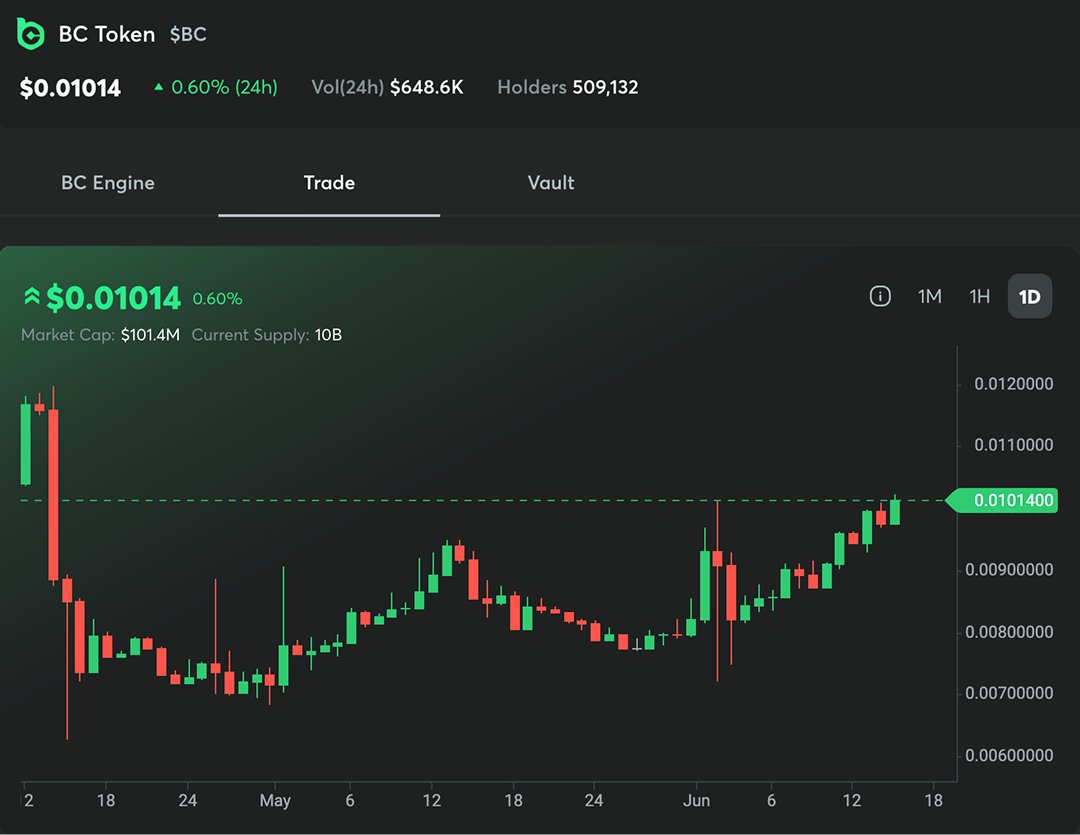The image size is (1080, 835).
Task: Set chart interval to 1H
Action: click(979, 296)
